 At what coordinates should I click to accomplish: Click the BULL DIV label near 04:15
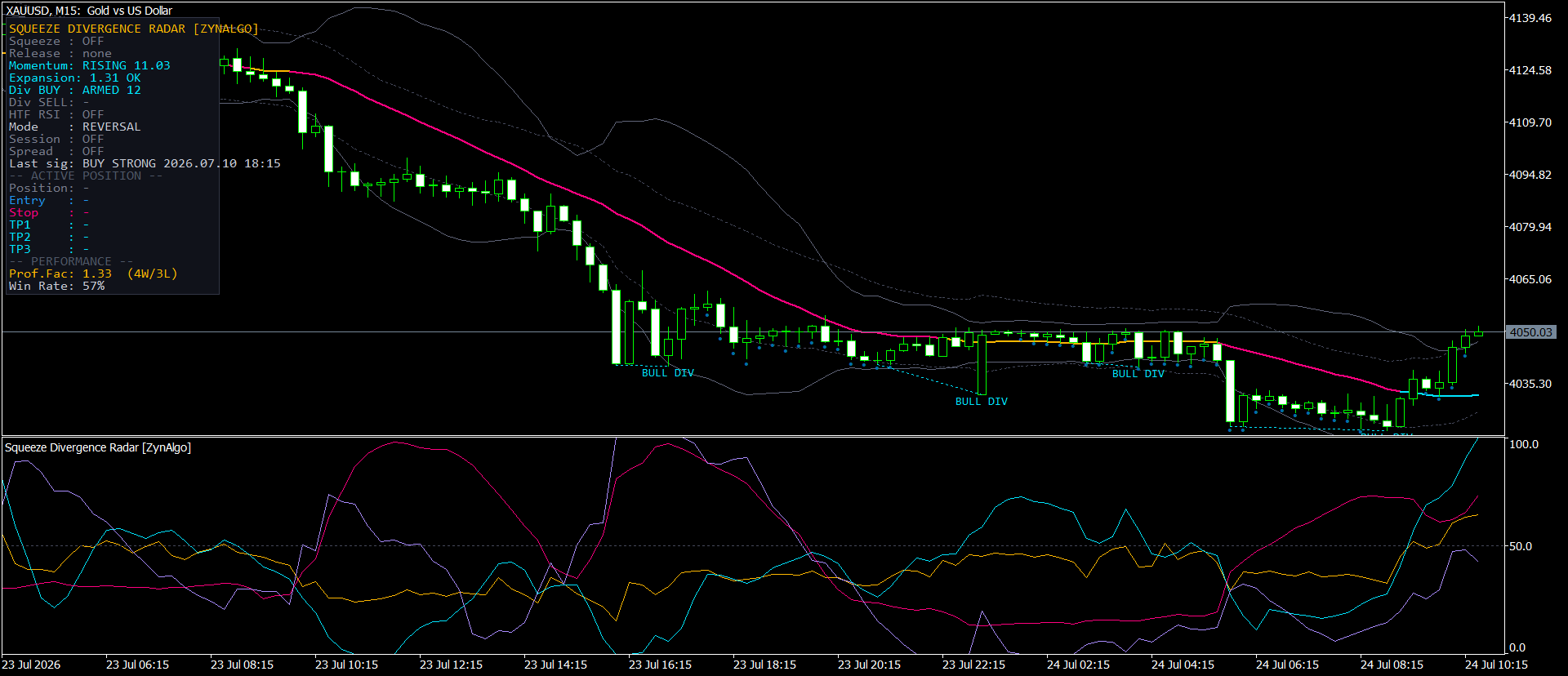point(1138,374)
